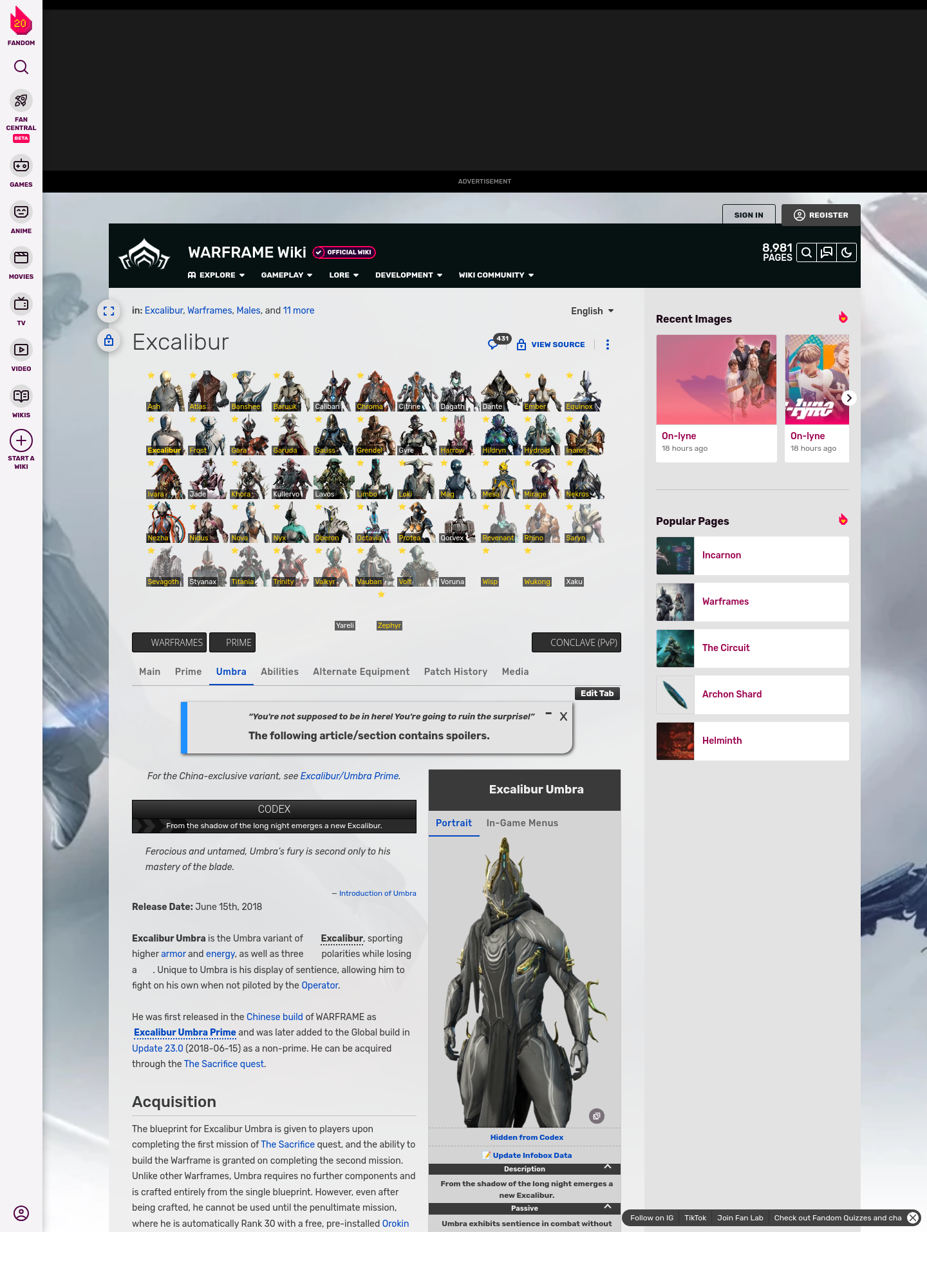Select Valkyr warframe portrait

tap(333, 566)
